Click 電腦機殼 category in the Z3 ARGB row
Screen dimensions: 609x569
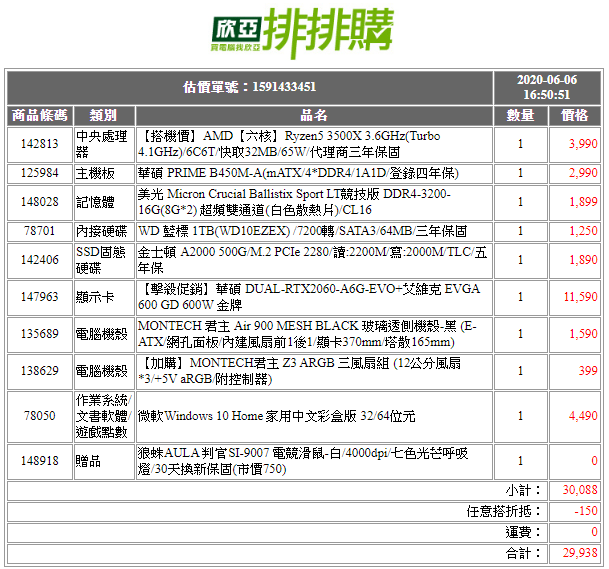coord(104,371)
